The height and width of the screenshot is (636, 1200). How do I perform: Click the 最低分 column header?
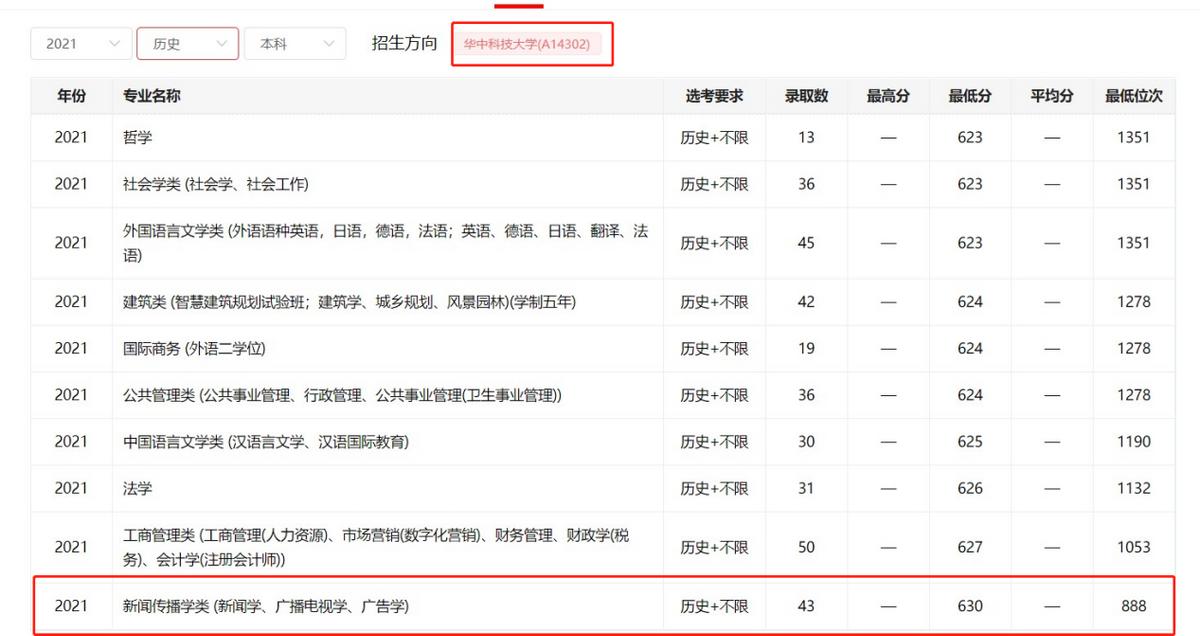968,95
